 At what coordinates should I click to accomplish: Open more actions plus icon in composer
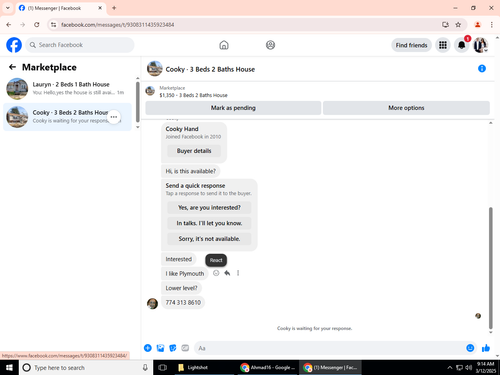click(x=148, y=348)
